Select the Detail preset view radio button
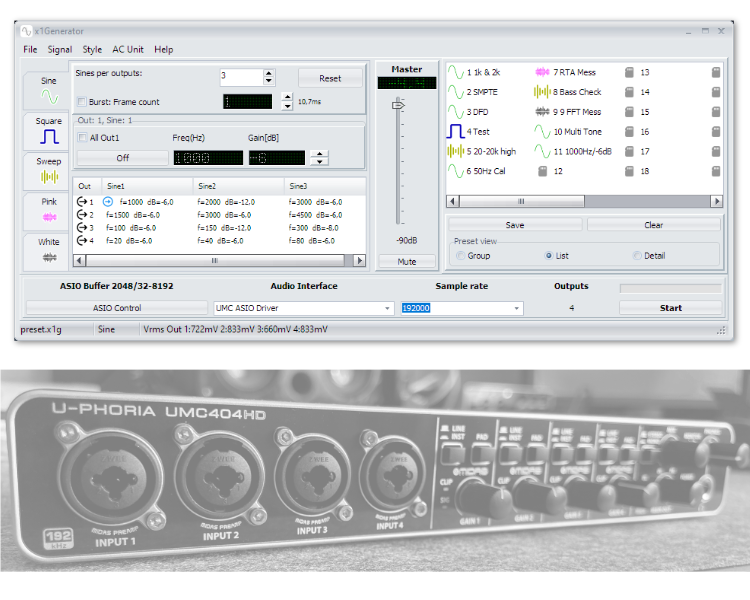 (638, 256)
